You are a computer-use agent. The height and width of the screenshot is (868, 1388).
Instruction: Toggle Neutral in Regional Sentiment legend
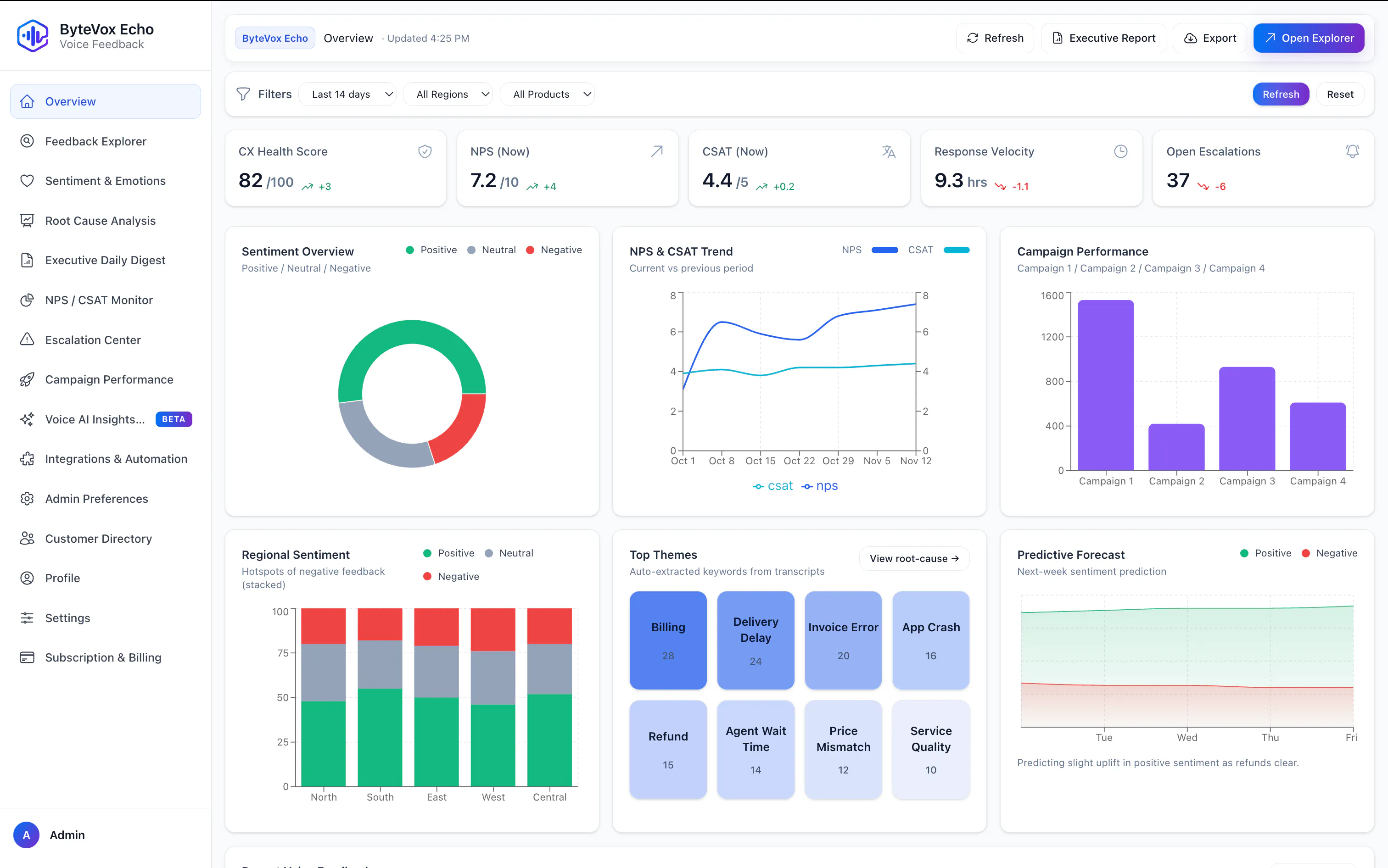tap(509, 553)
